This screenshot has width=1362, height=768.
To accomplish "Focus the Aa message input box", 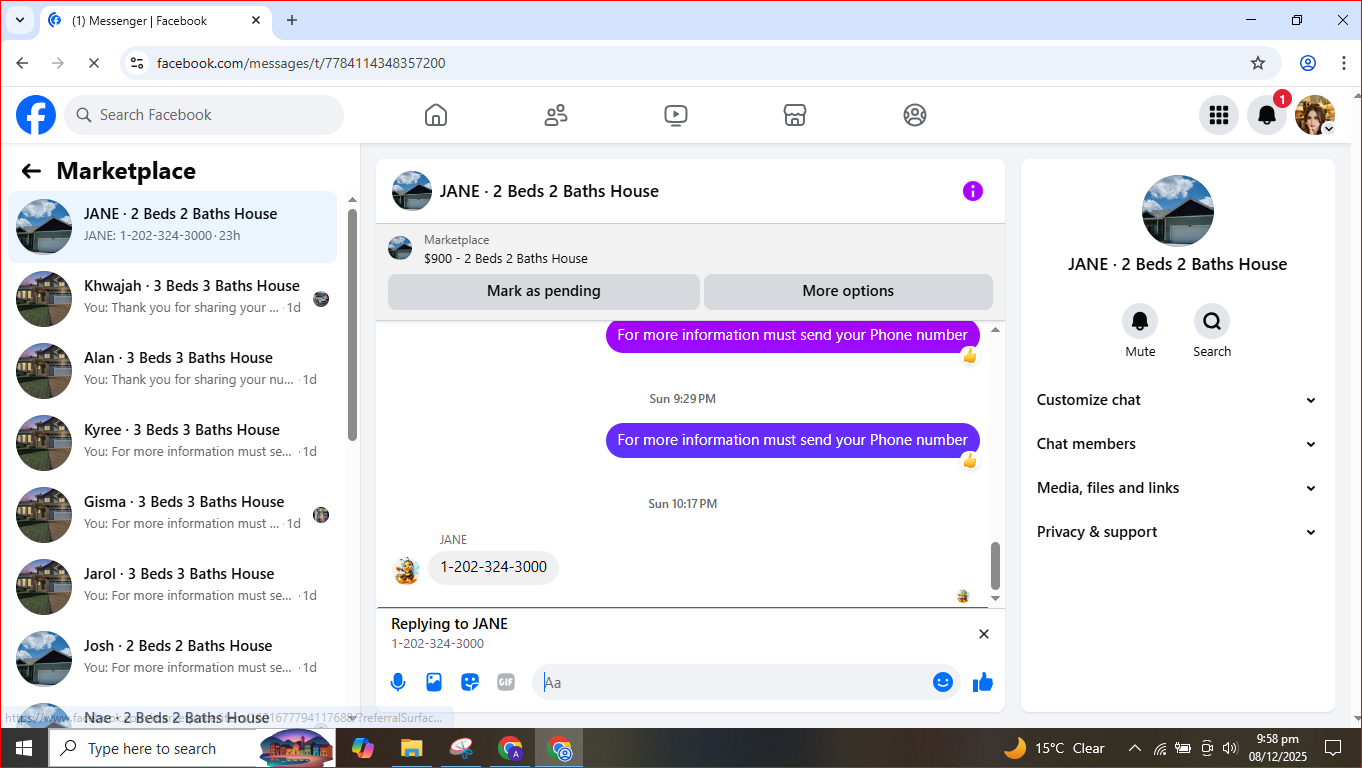I will 735,682.
